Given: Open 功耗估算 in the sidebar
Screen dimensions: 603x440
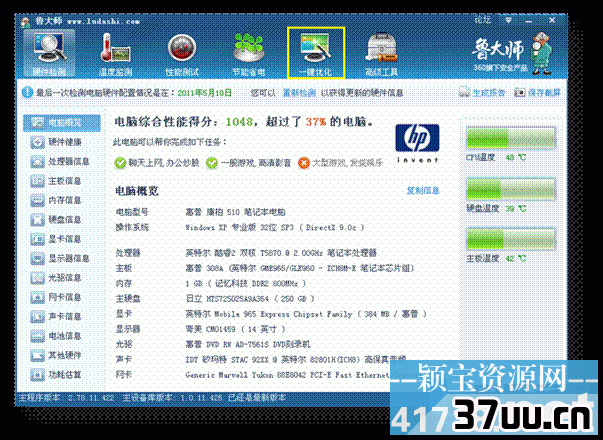Looking at the screenshot, I should coord(56,374).
